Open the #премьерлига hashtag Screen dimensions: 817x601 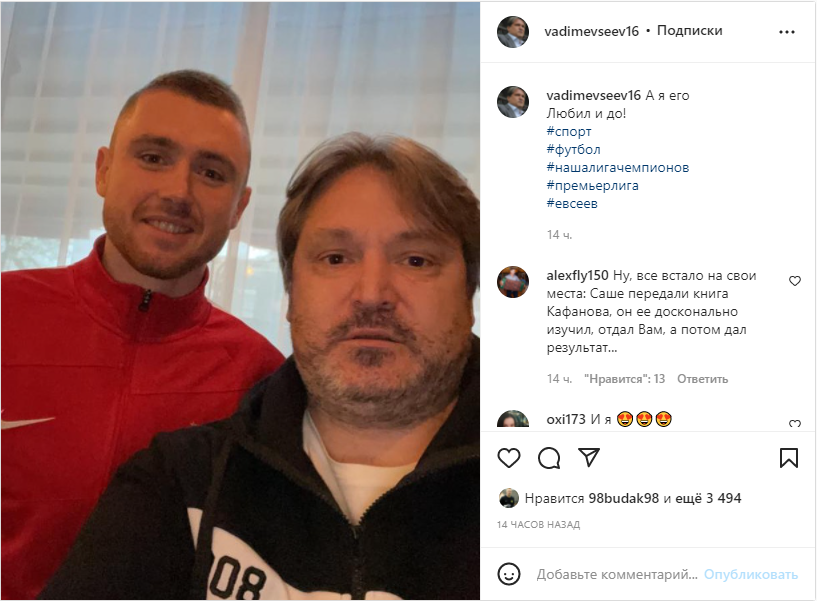tap(592, 186)
